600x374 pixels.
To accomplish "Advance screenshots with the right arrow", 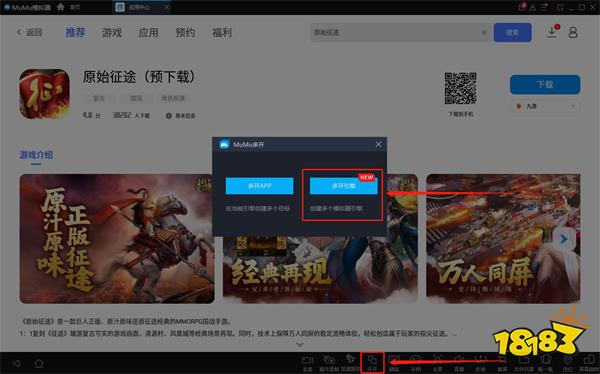I will pyautogui.click(x=564, y=239).
